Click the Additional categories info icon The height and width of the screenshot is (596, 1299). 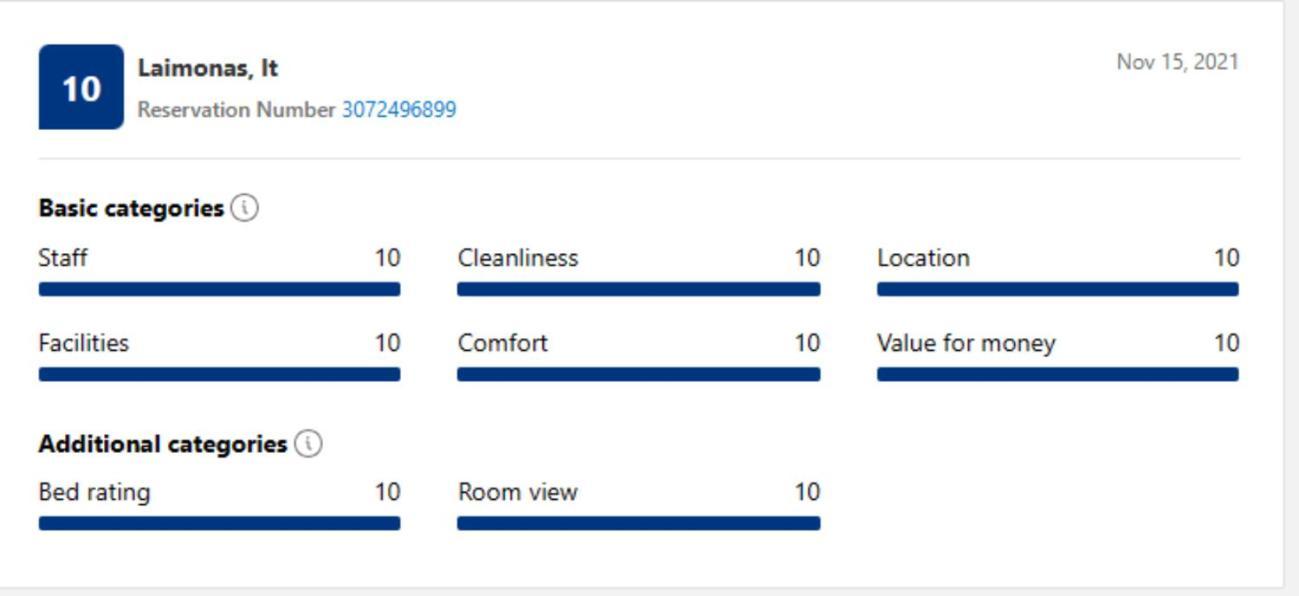tap(309, 443)
